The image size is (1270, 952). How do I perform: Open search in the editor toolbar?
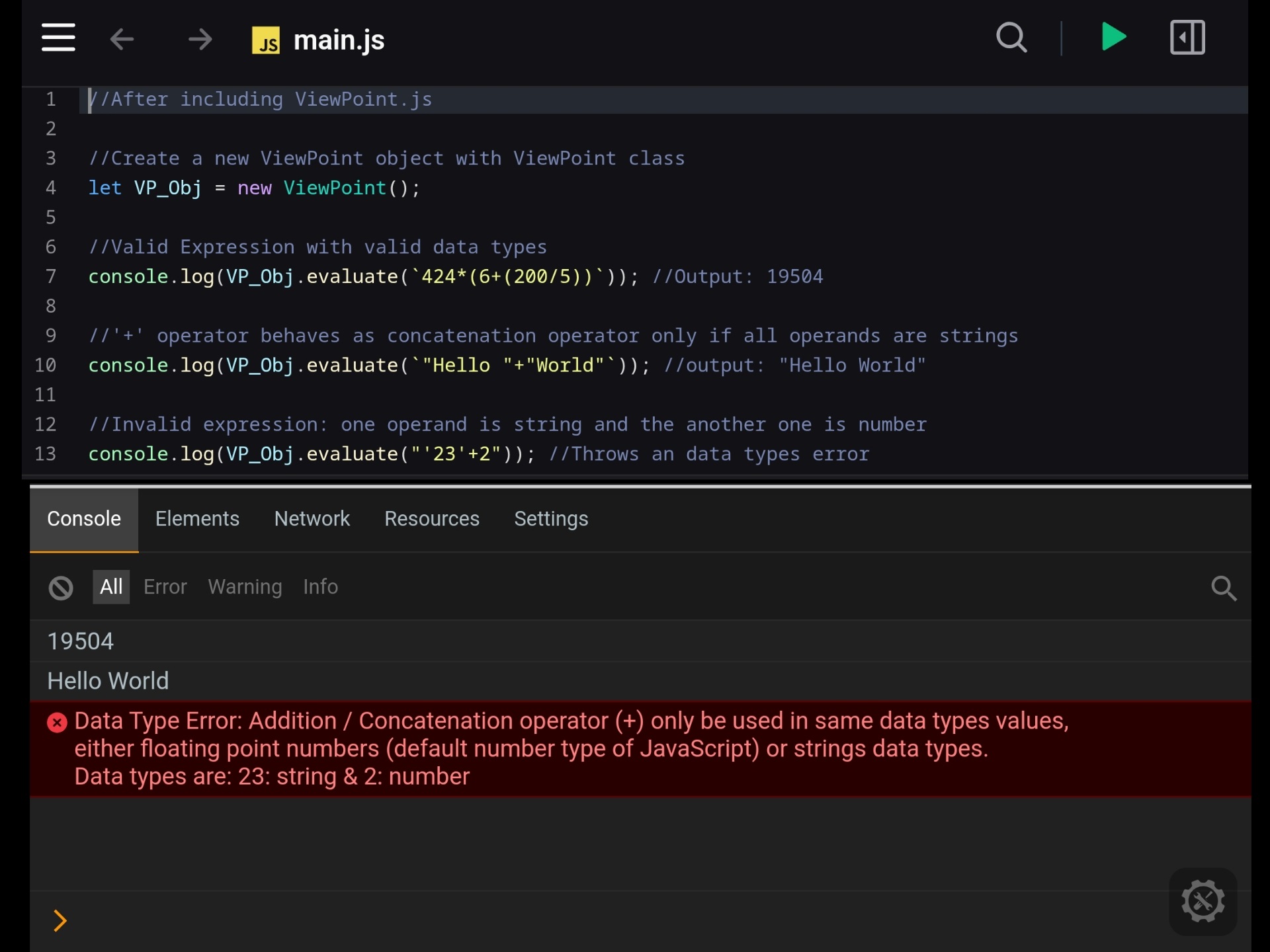coord(1011,38)
